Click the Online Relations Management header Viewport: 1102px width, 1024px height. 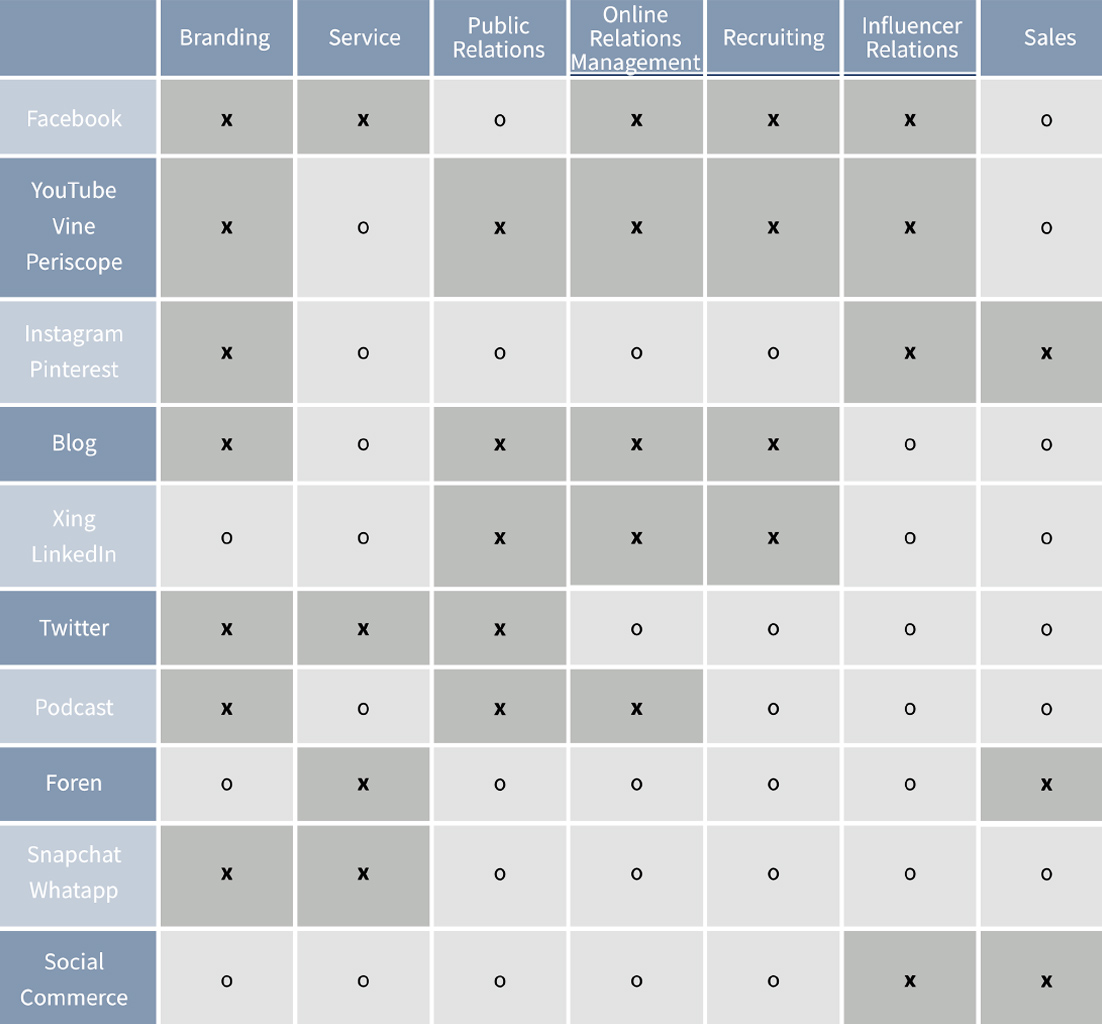(x=636, y=38)
